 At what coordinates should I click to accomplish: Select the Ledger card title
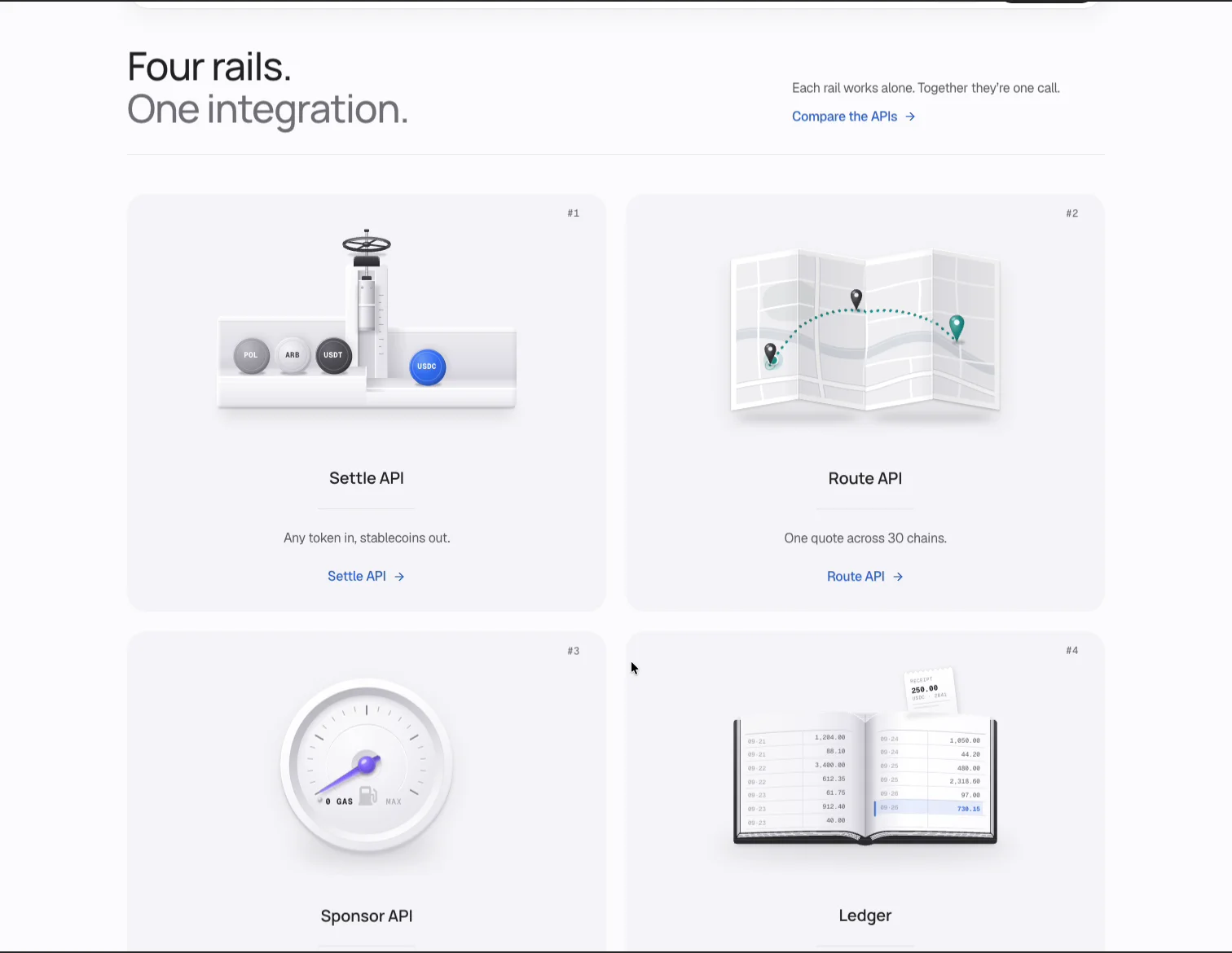click(865, 916)
